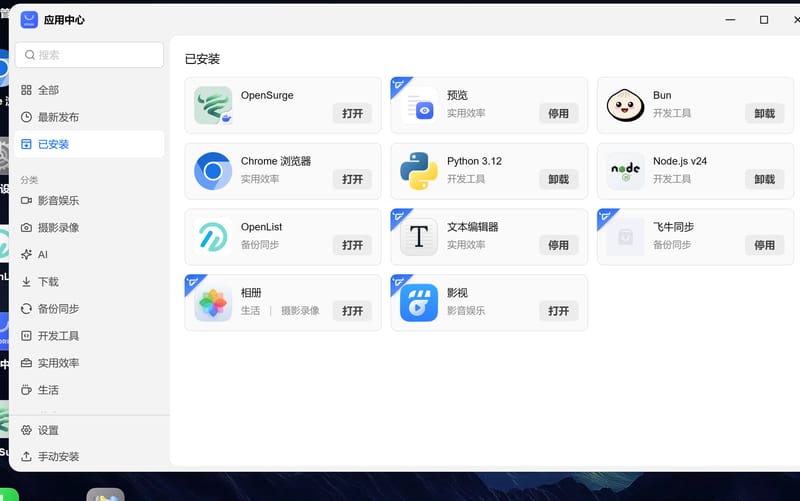Screen dimensions: 800x501
Task: Filter by 实用效率 category
Action: pos(89,363)
